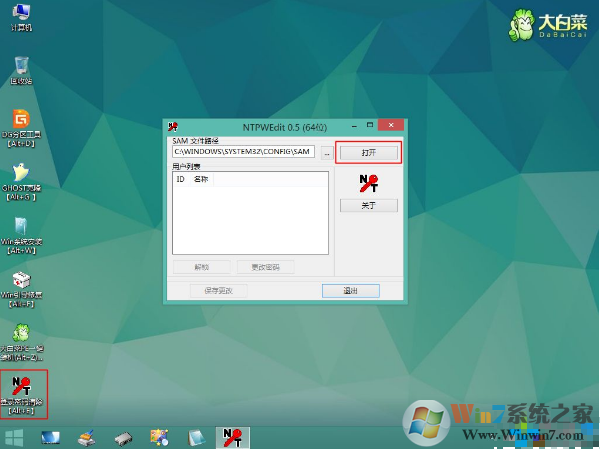The width and height of the screenshot is (600, 449).
Task: Click the SAM file path input field
Action: [243, 152]
